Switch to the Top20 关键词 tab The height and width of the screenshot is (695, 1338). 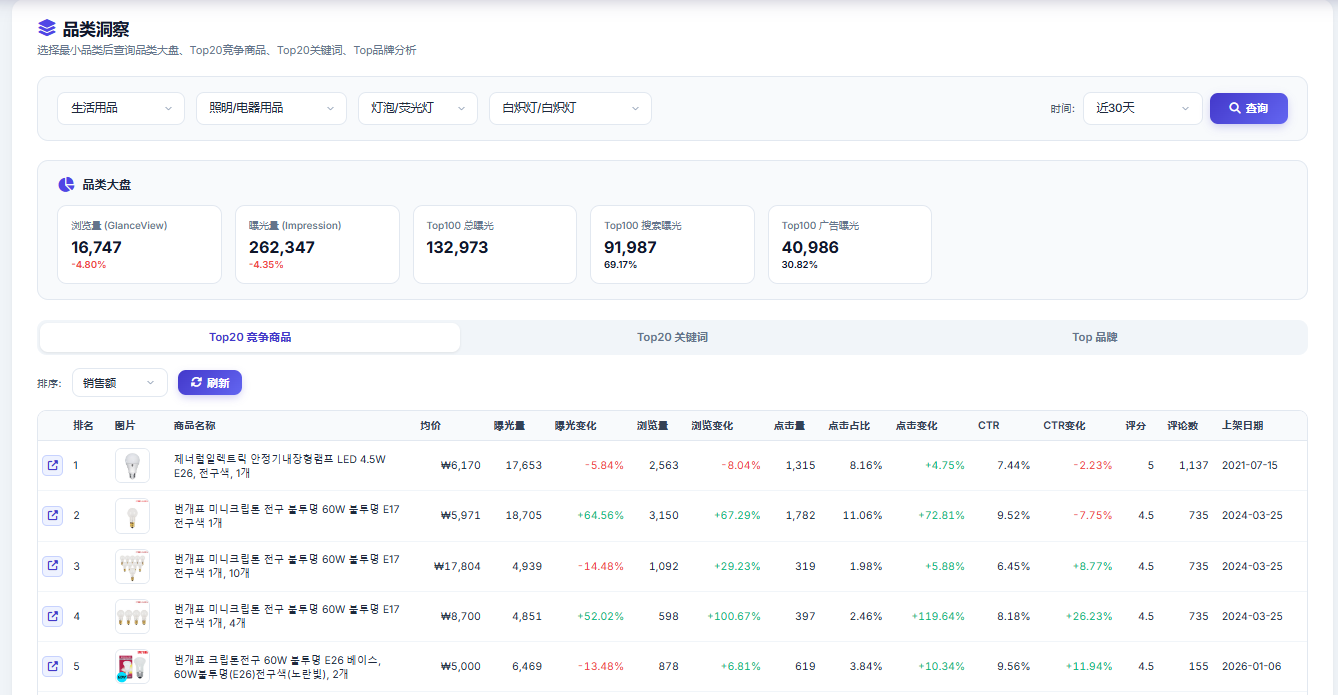(x=672, y=337)
